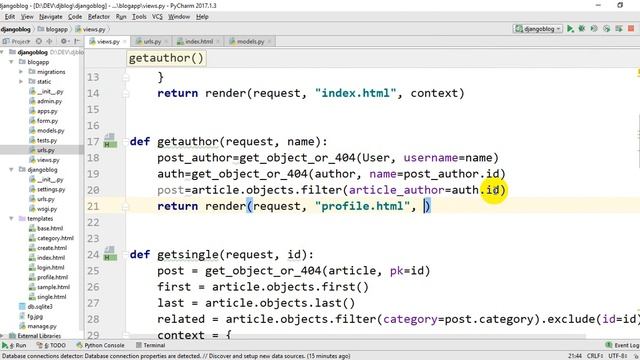Hide the Project tool window icon
This screenshot has height=360, width=640.
[77, 41]
